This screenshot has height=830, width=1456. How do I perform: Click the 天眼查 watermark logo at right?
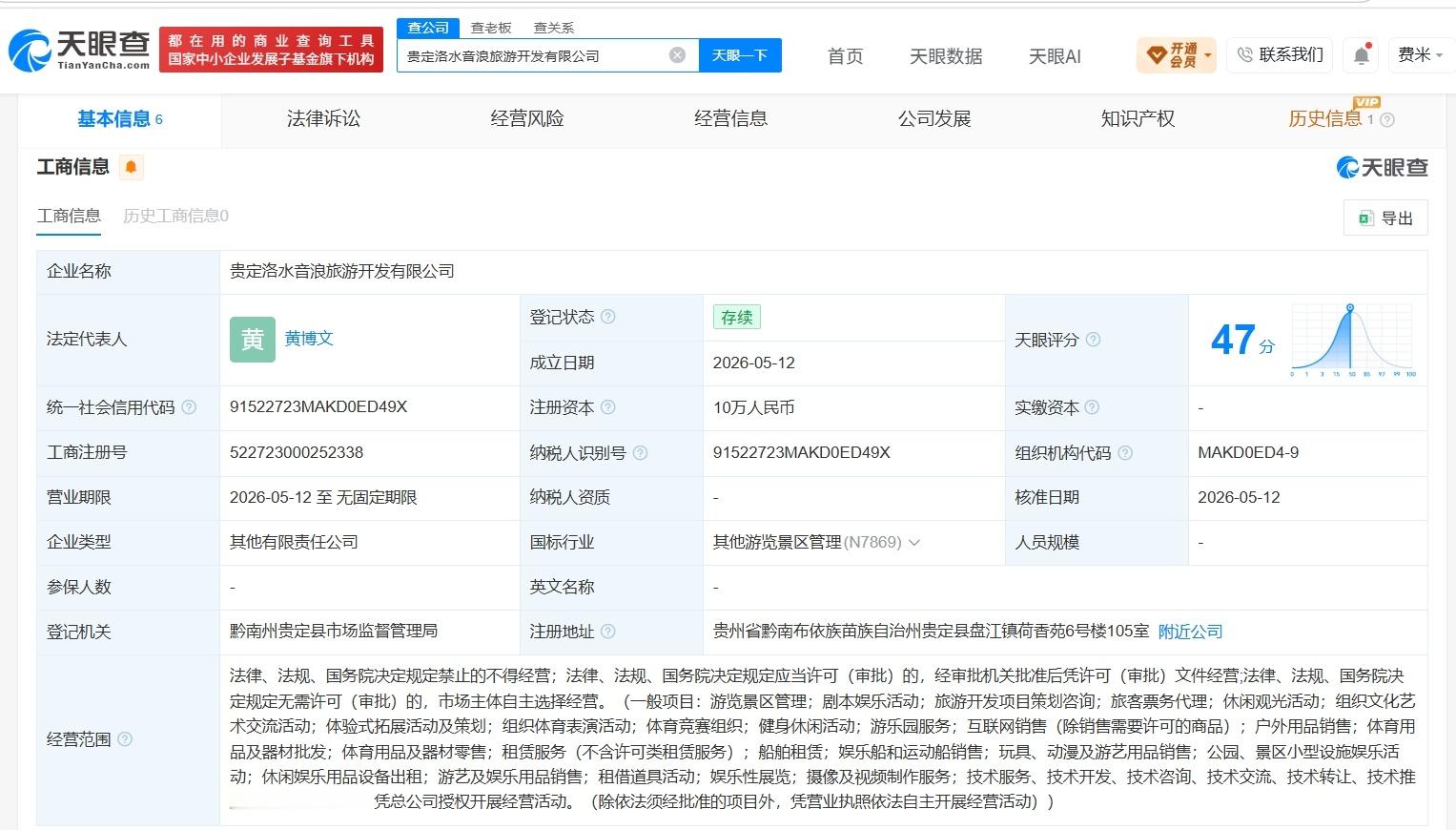(1382, 168)
